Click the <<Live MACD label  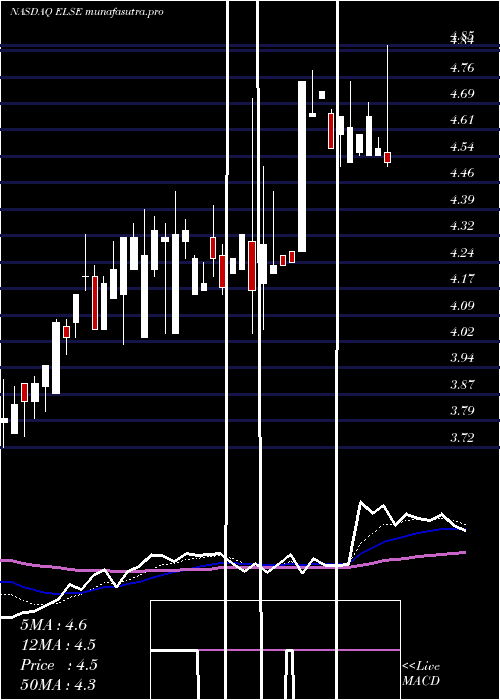421,674
